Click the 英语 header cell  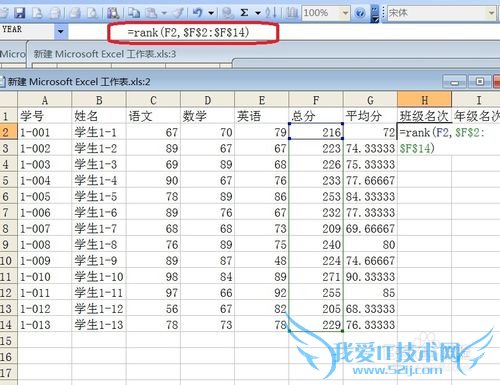click(262, 116)
